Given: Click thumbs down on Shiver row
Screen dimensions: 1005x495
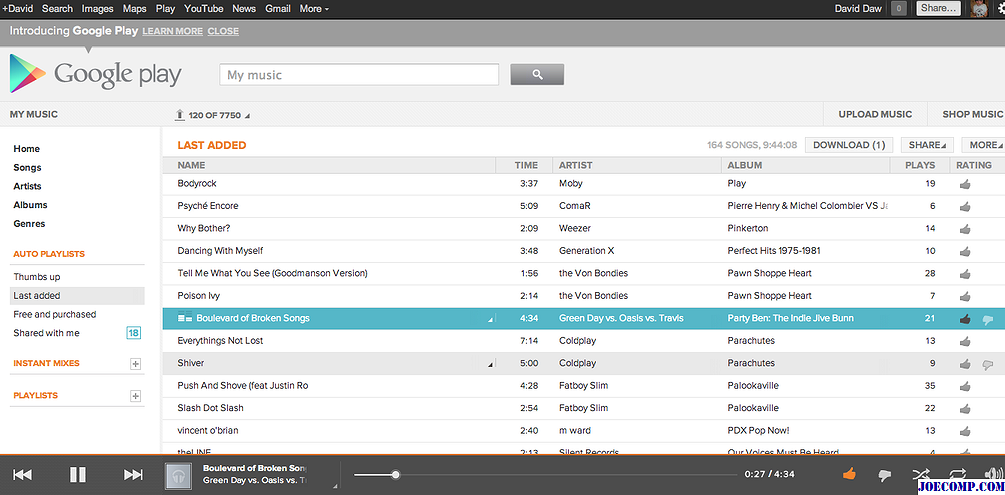Looking at the screenshot, I should [x=988, y=364].
